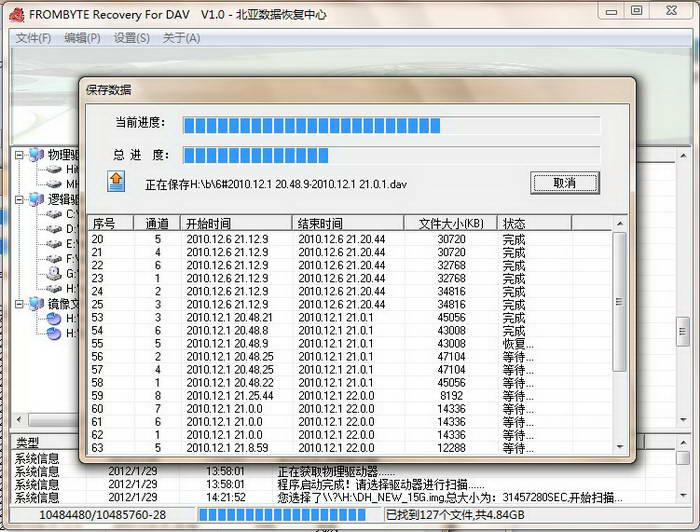The height and width of the screenshot is (532, 700).
Task: Select file row number 56
Action: (350, 357)
